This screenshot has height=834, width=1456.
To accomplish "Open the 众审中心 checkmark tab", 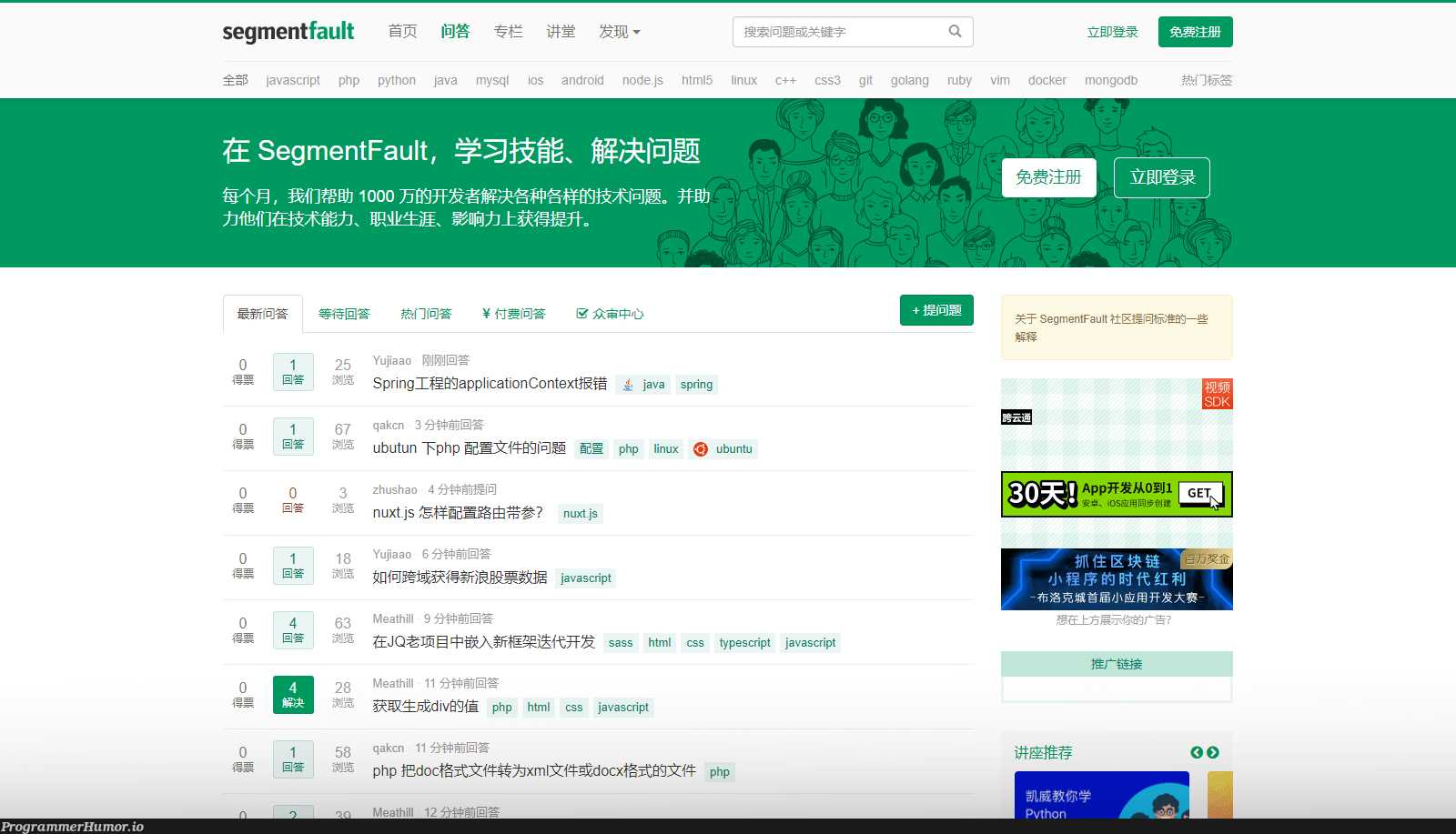I will tap(610, 314).
